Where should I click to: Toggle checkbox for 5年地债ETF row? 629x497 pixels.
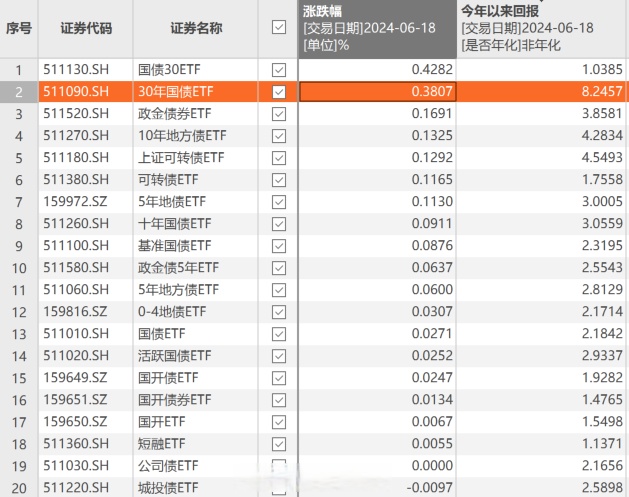279,202
